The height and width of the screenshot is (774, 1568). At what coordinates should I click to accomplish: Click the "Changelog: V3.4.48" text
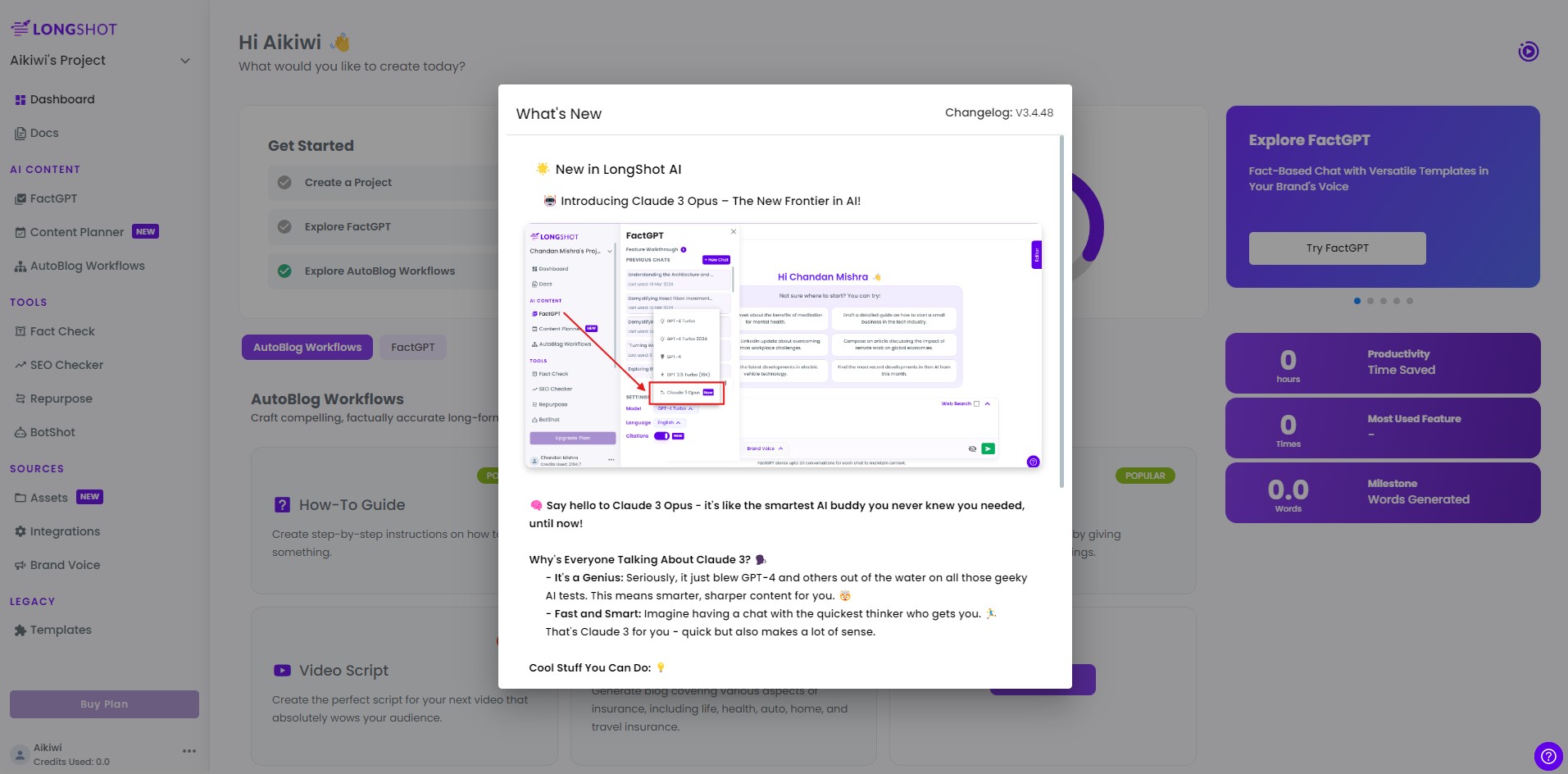pyautogui.click(x=999, y=113)
